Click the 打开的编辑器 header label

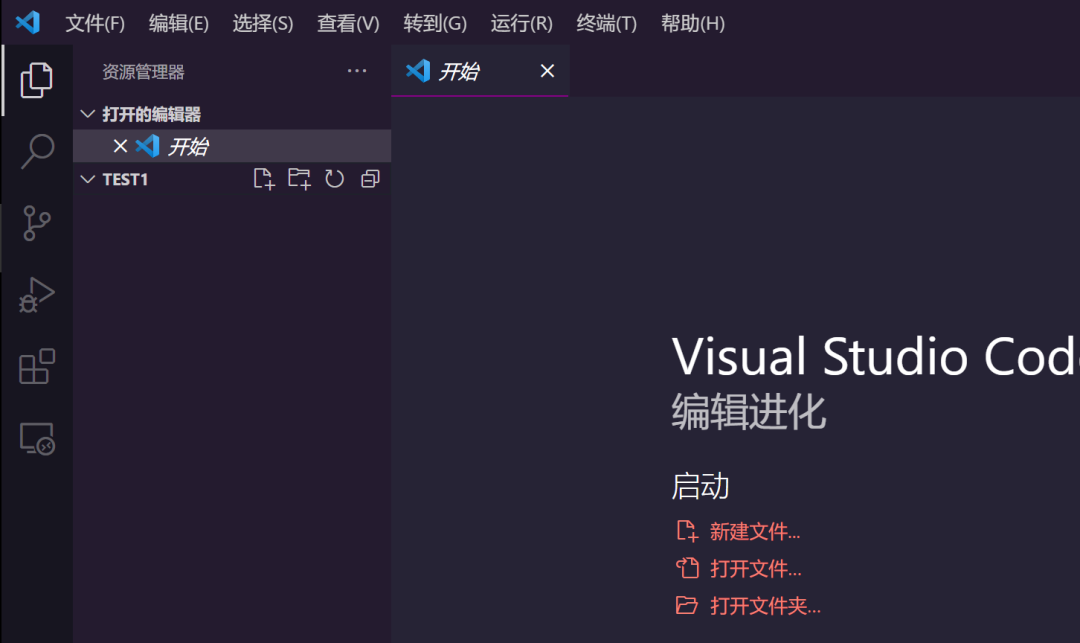click(152, 114)
